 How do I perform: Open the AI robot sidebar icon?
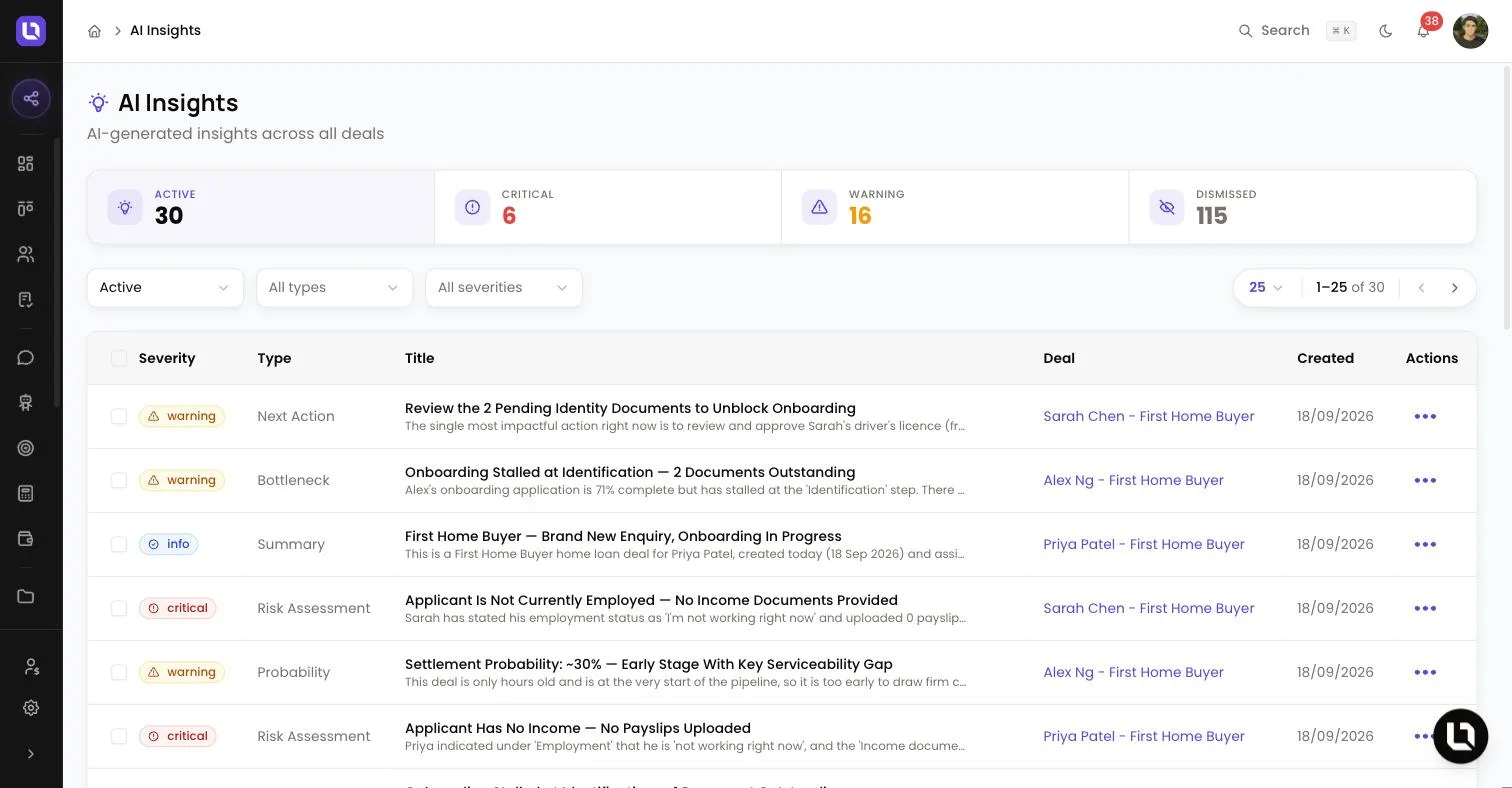pyautogui.click(x=26, y=402)
